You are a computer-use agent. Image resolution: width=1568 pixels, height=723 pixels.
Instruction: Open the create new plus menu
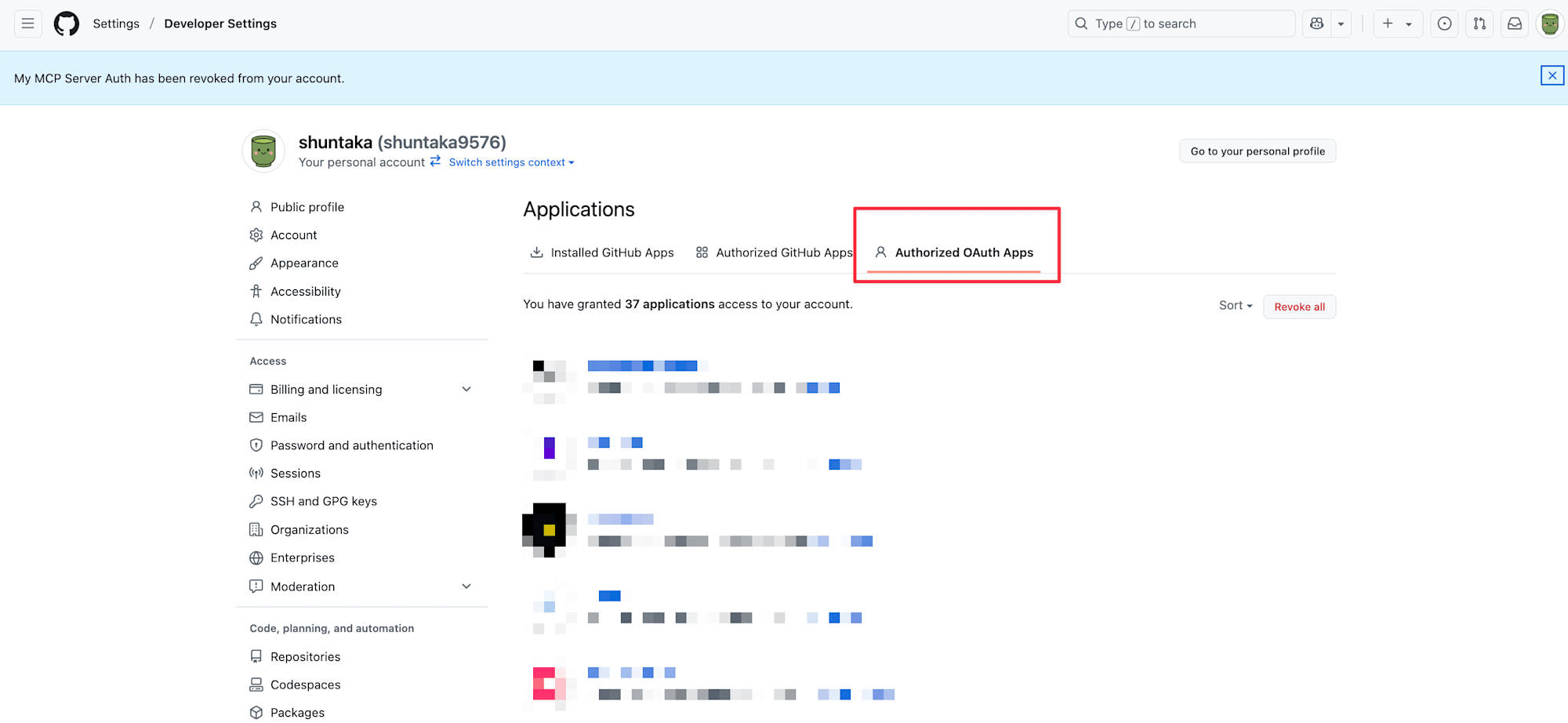(1398, 24)
